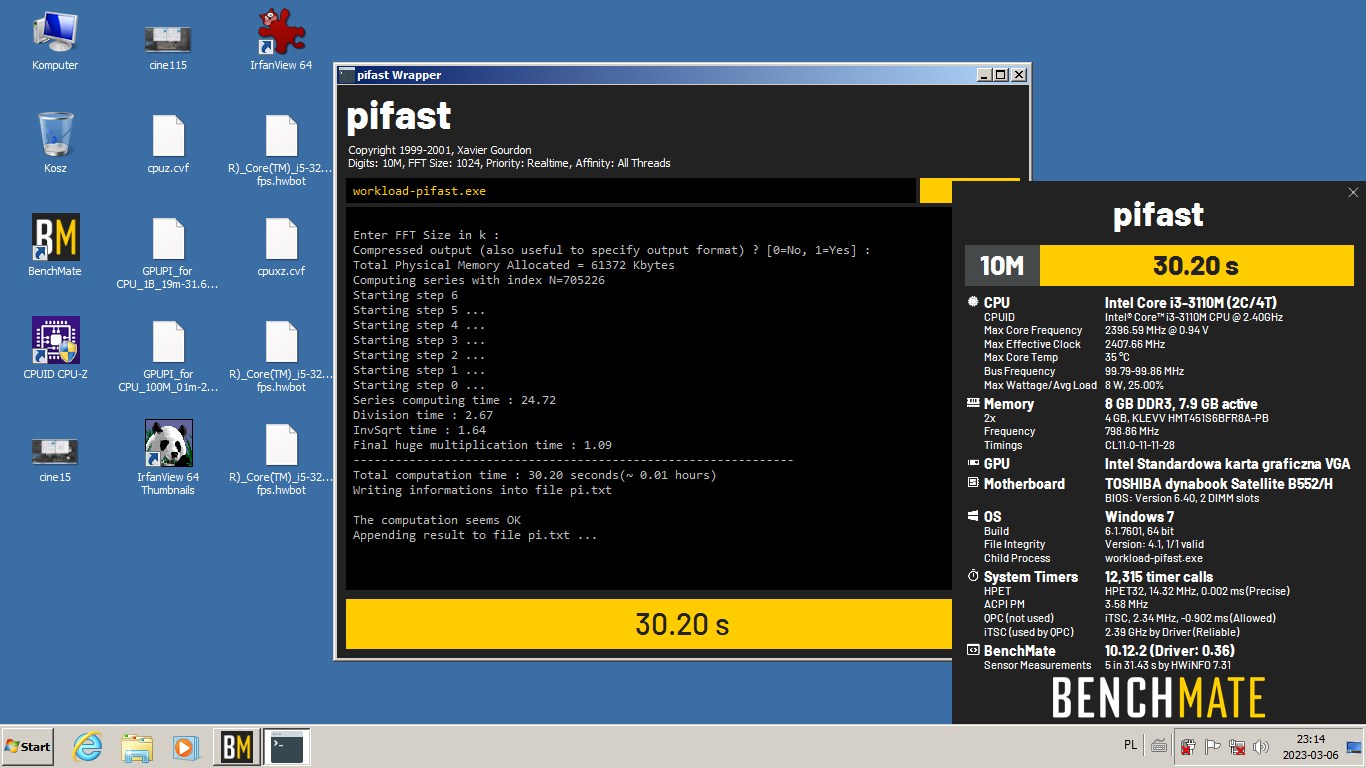Select the cpuxz.cvf file icon
This screenshot has width=1366, height=768.
point(281,246)
